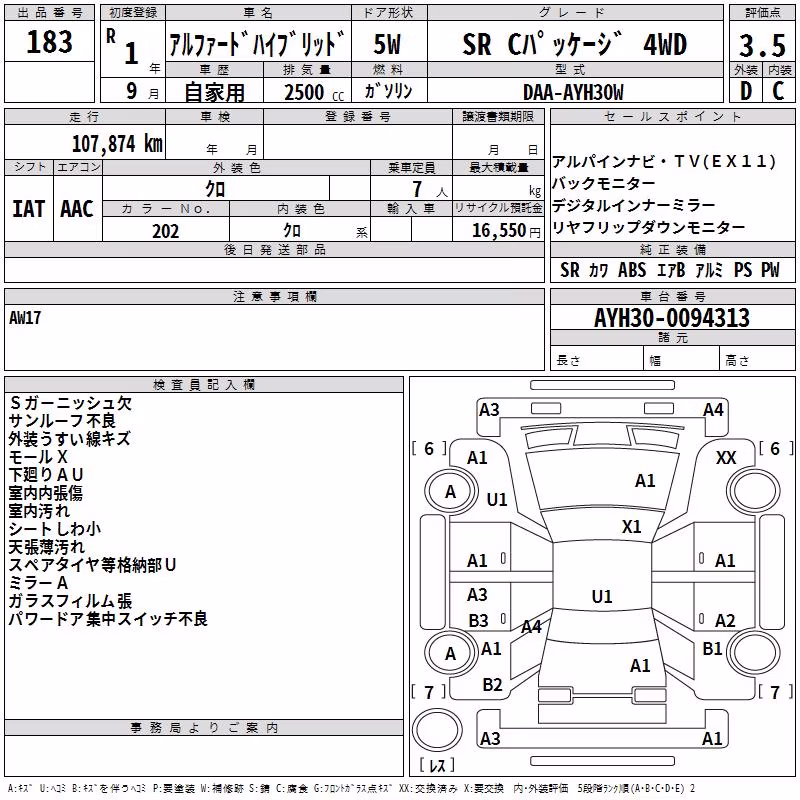This screenshot has width=800, height=800.
Task: Click the 検査員記入欄 header
Action: click(204, 385)
